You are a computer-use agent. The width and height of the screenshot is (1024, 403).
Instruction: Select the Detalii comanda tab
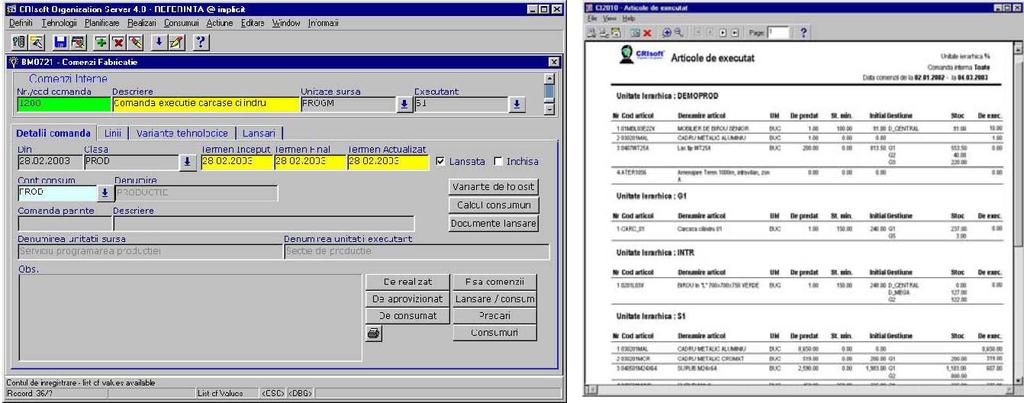point(53,133)
